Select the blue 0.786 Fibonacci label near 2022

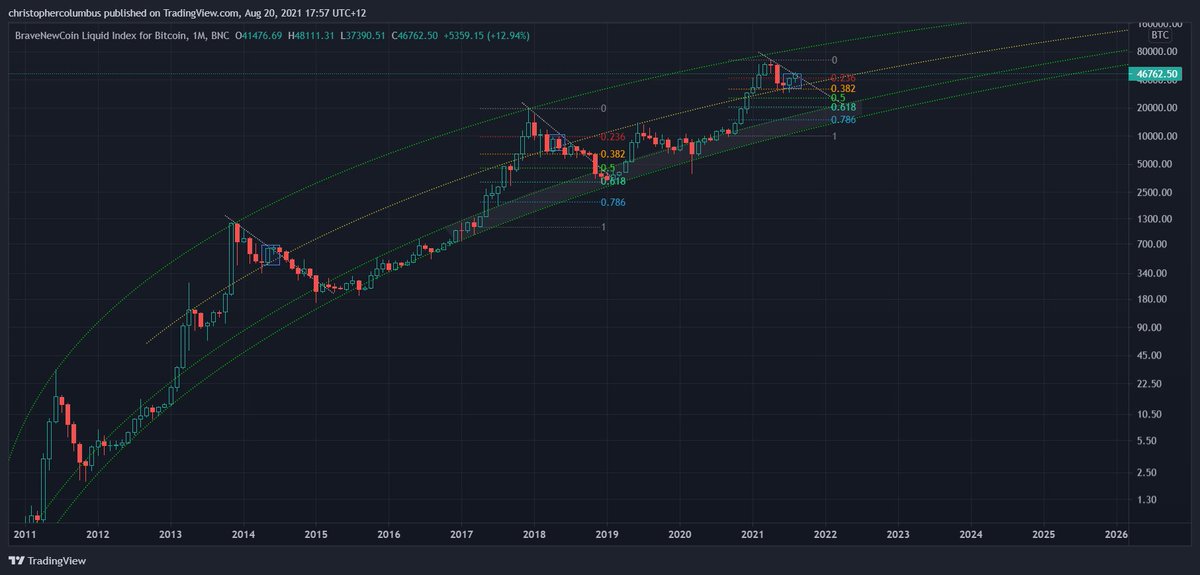click(x=843, y=120)
